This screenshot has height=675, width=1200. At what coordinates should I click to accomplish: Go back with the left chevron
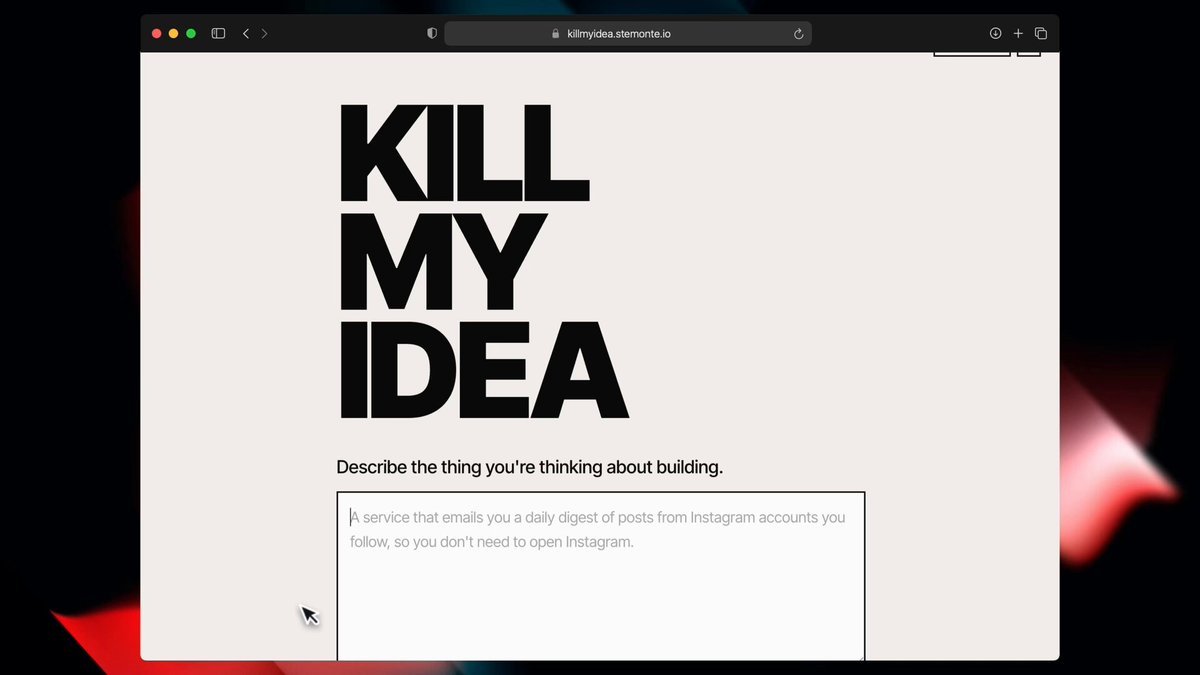point(246,33)
